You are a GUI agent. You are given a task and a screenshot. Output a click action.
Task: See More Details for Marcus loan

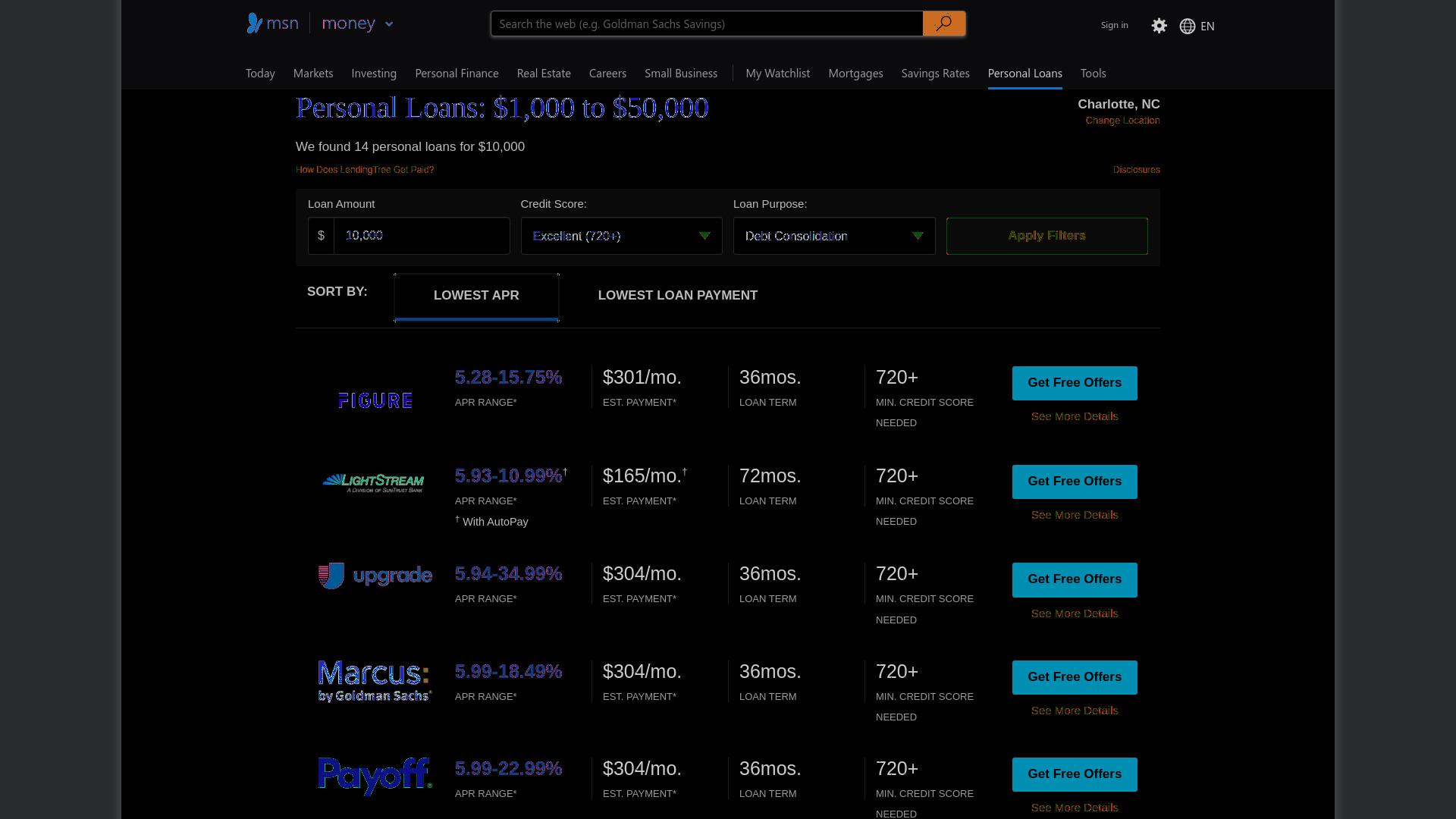pos(1075,711)
